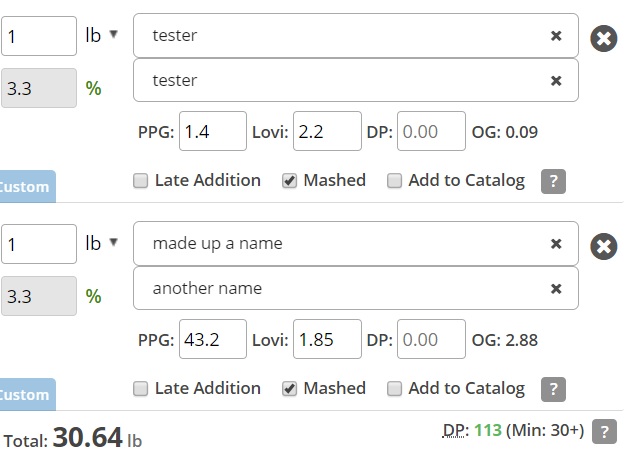630x469 pixels.
Task: Open help icon beside second Add to Catalog
Action: 553,389
